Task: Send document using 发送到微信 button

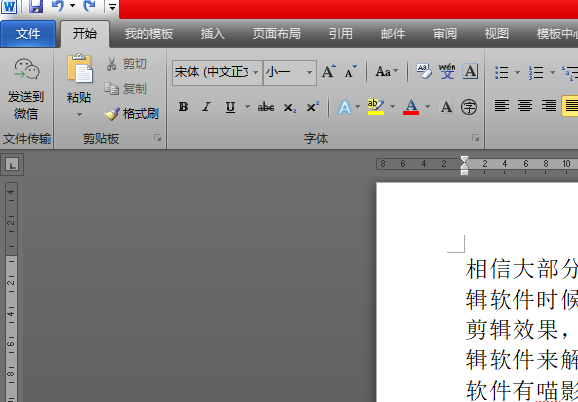Action: (26, 90)
